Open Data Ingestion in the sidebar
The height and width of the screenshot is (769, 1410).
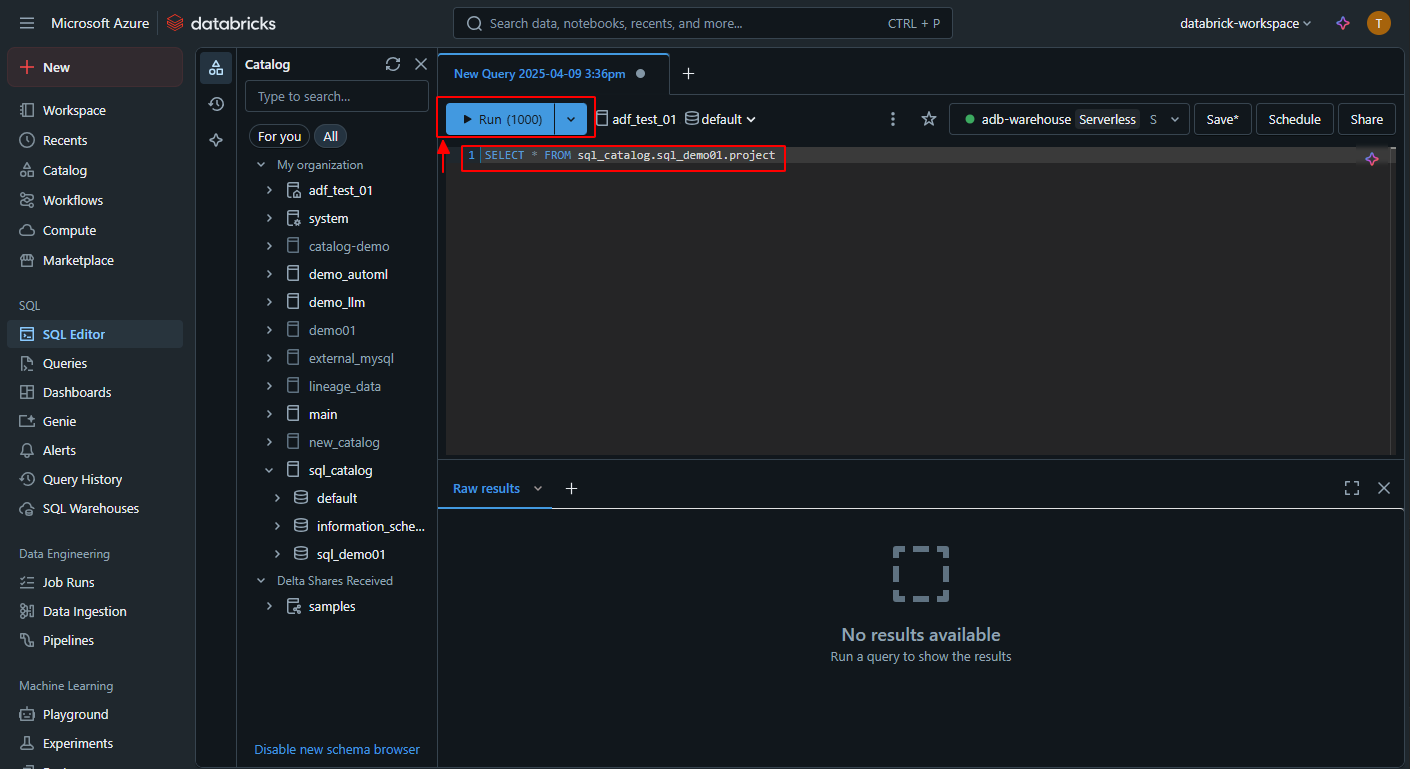pyautogui.click(x=95, y=611)
